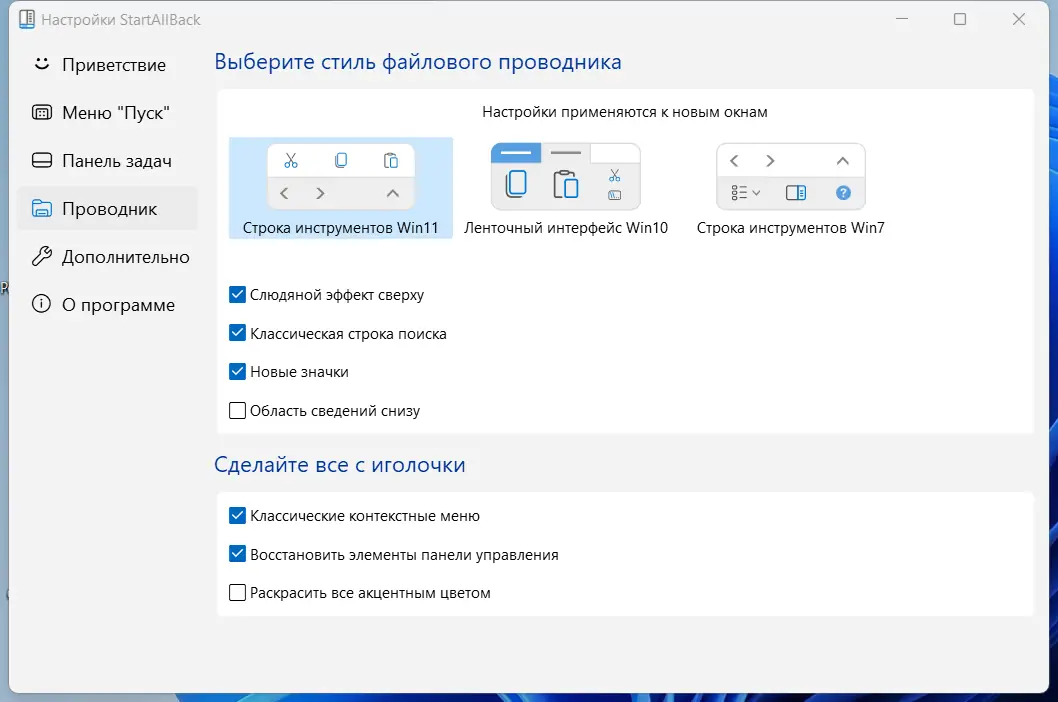Toggle Новые значки off
1058x702 pixels.
click(237, 371)
